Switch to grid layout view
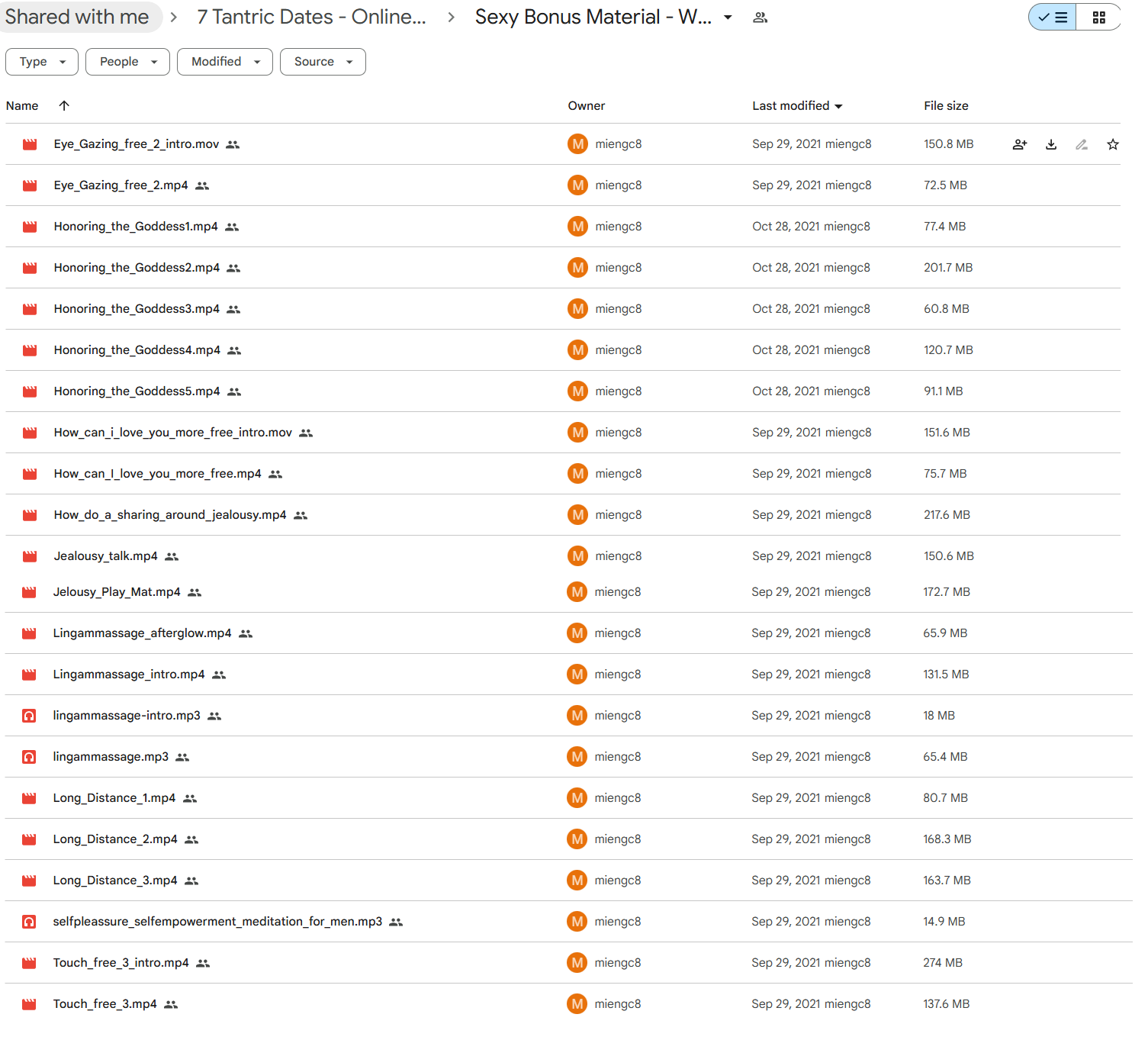This screenshot has height=1040, width=1148. [x=1098, y=17]
